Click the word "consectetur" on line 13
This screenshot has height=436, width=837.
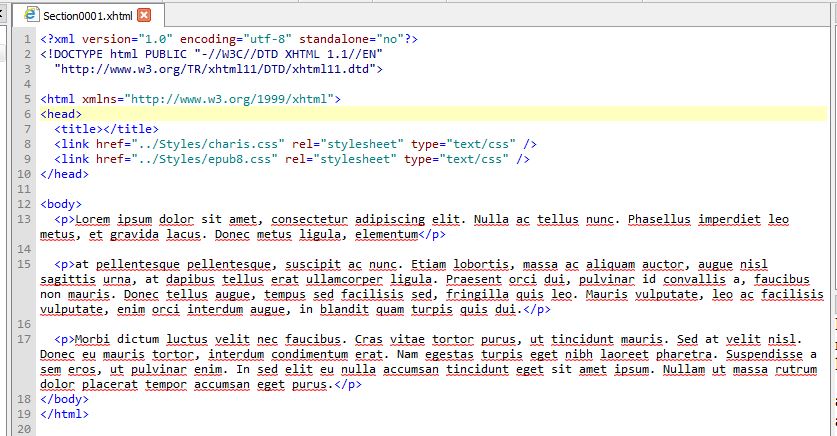coord(310,219)
